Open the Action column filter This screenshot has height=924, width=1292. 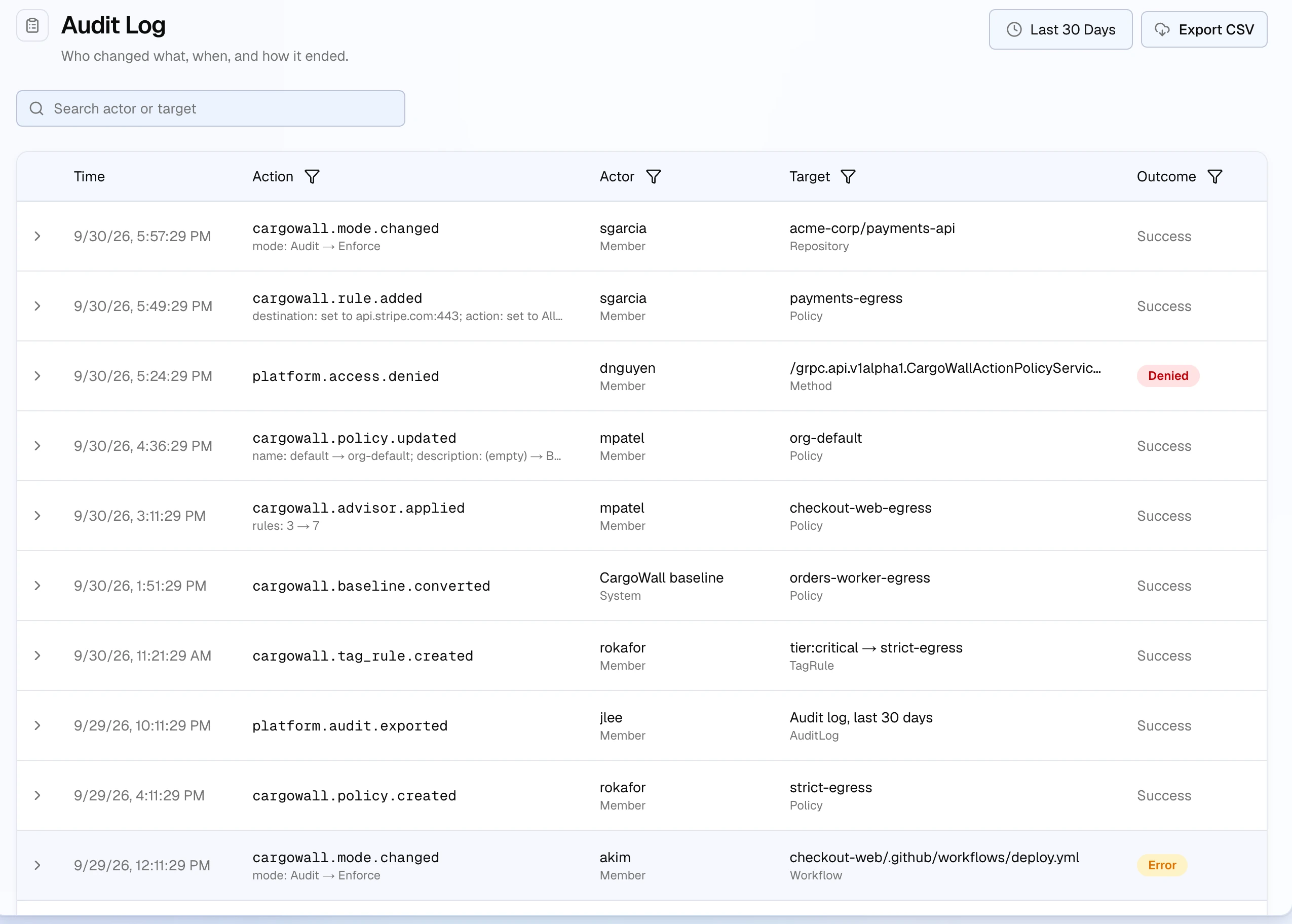point(312,177)
